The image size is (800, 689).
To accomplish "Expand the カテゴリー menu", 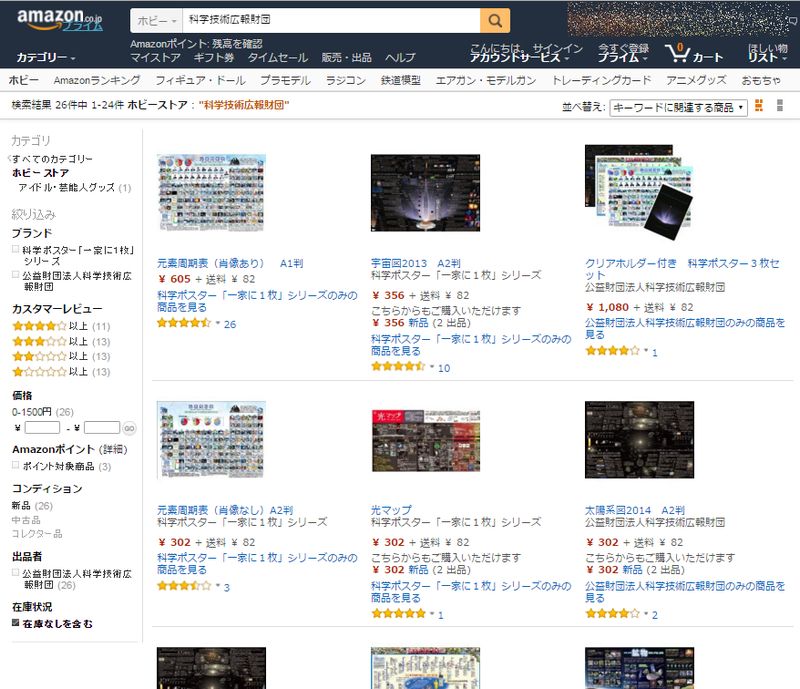I will [x=46, y=58].
